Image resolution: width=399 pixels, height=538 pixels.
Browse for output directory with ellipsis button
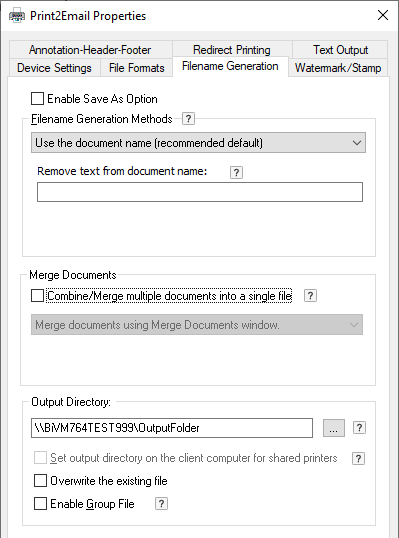coord(334,428)
